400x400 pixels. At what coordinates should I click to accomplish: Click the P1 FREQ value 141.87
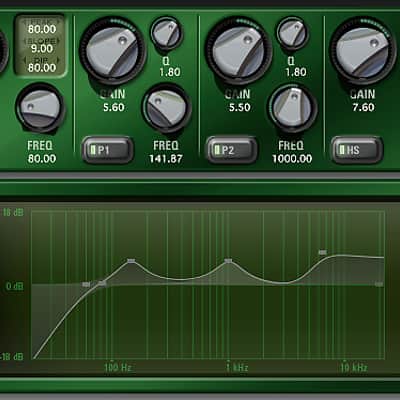click(166, 159)
